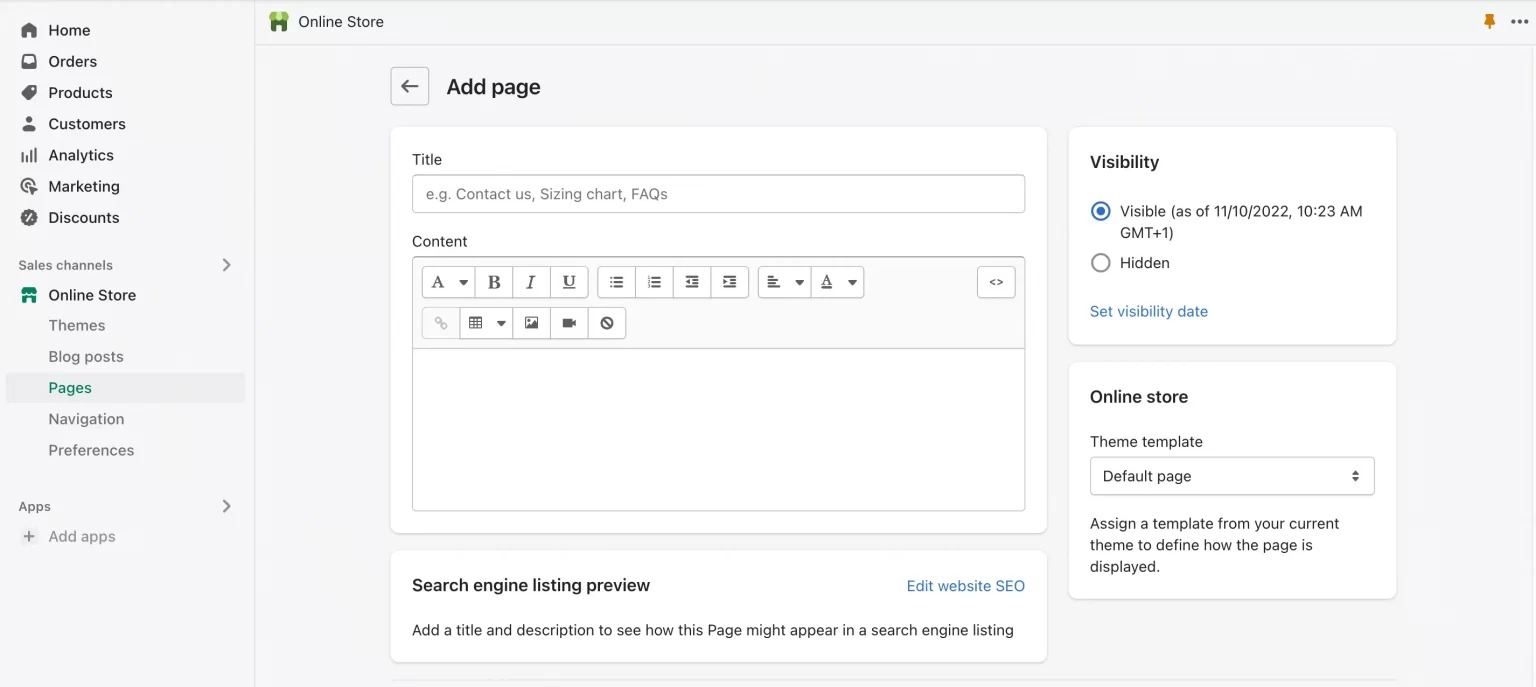Select the Visible radio option

1101,211
